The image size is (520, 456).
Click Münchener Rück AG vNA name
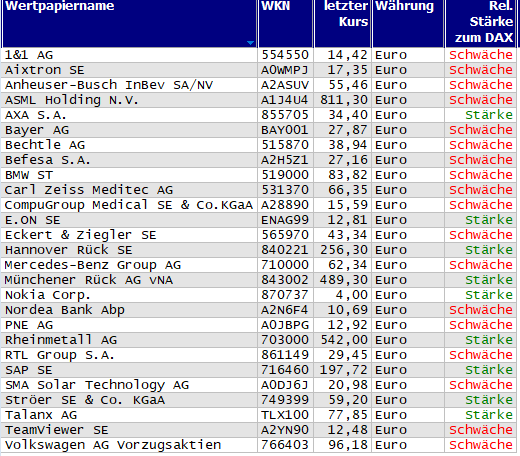[89, 280]
